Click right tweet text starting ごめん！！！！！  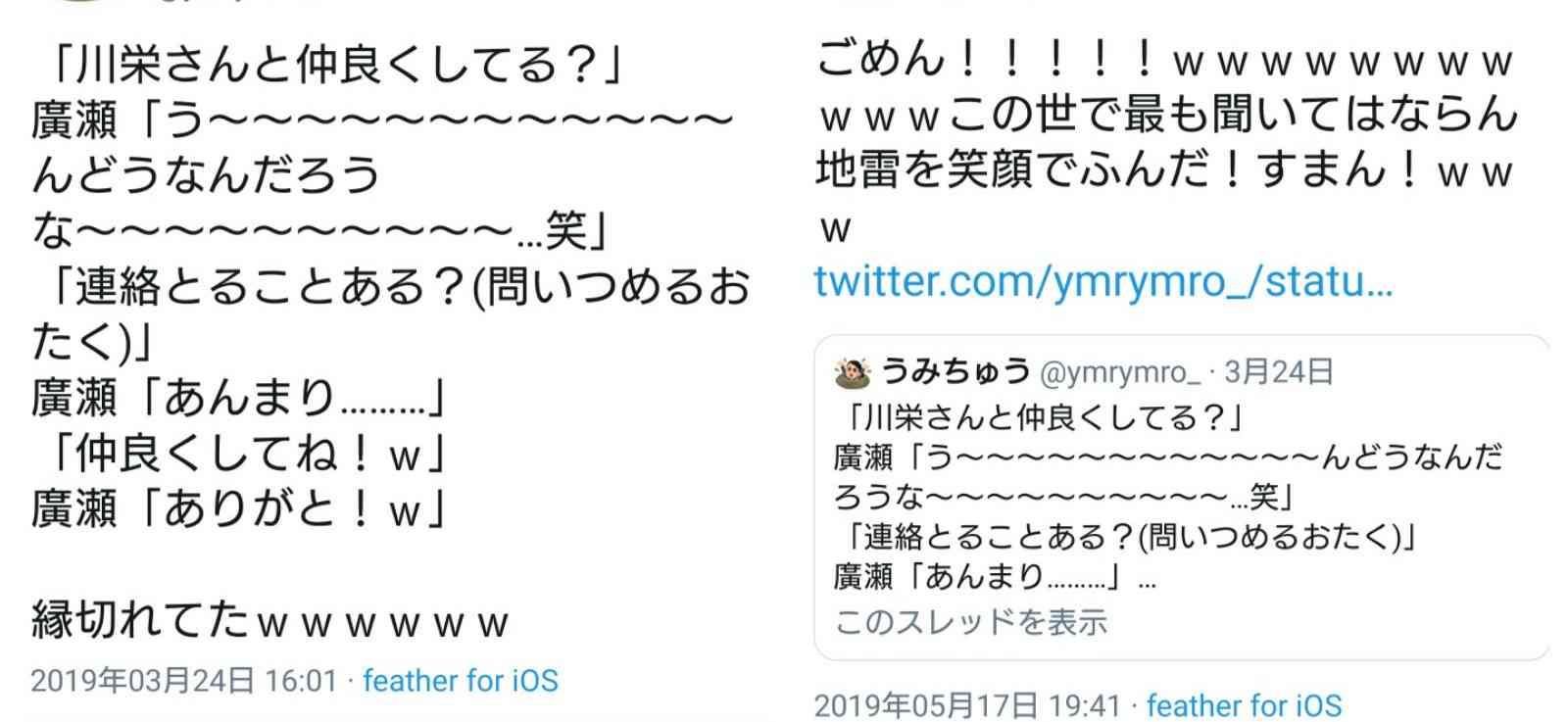click(x=1166, y=61)
